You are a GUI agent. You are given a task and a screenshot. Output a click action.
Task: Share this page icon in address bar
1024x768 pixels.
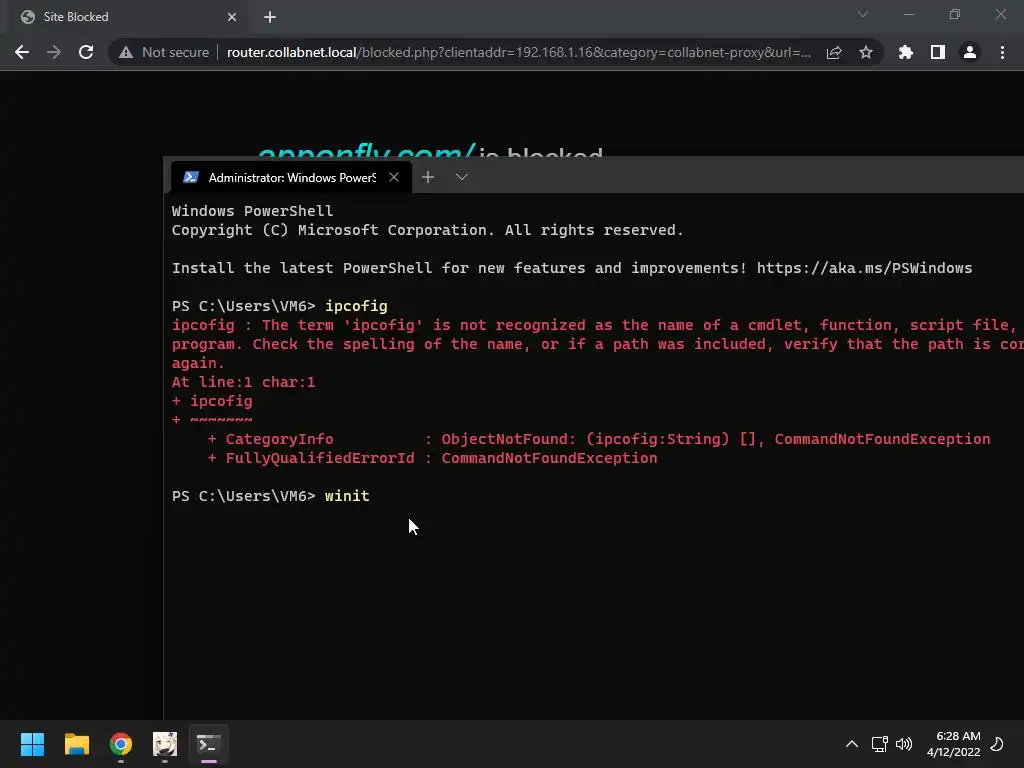[834, 52]
